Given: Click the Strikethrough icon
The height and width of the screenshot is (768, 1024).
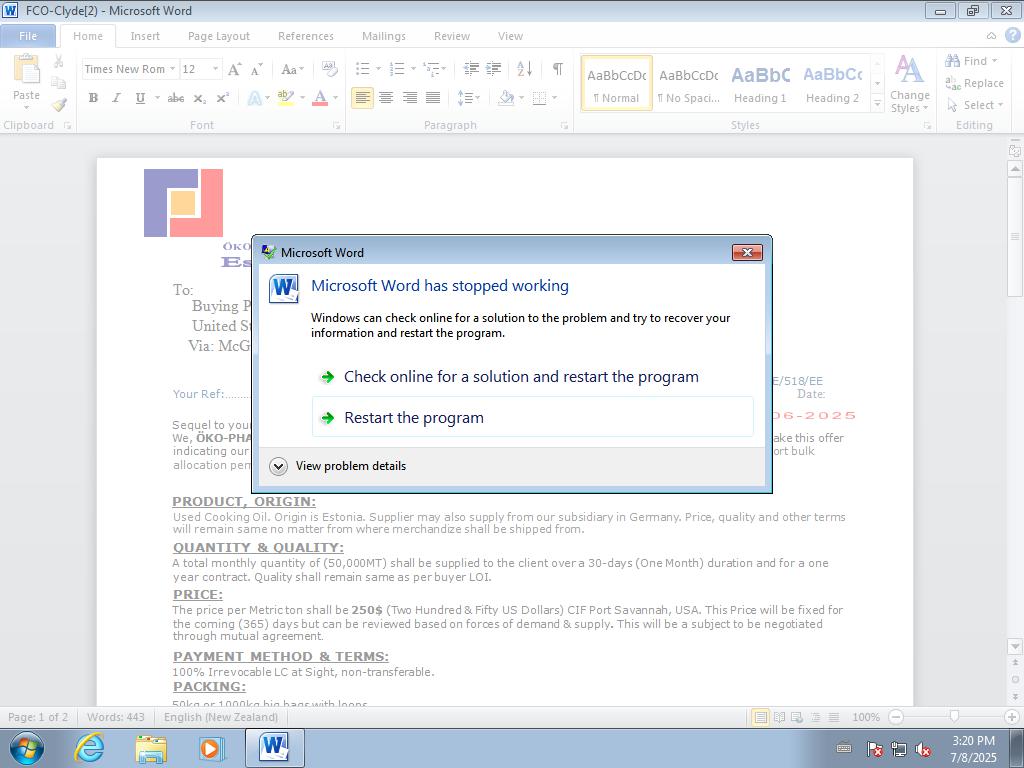Looking at the screenshot, I should (x=176, y=98).
